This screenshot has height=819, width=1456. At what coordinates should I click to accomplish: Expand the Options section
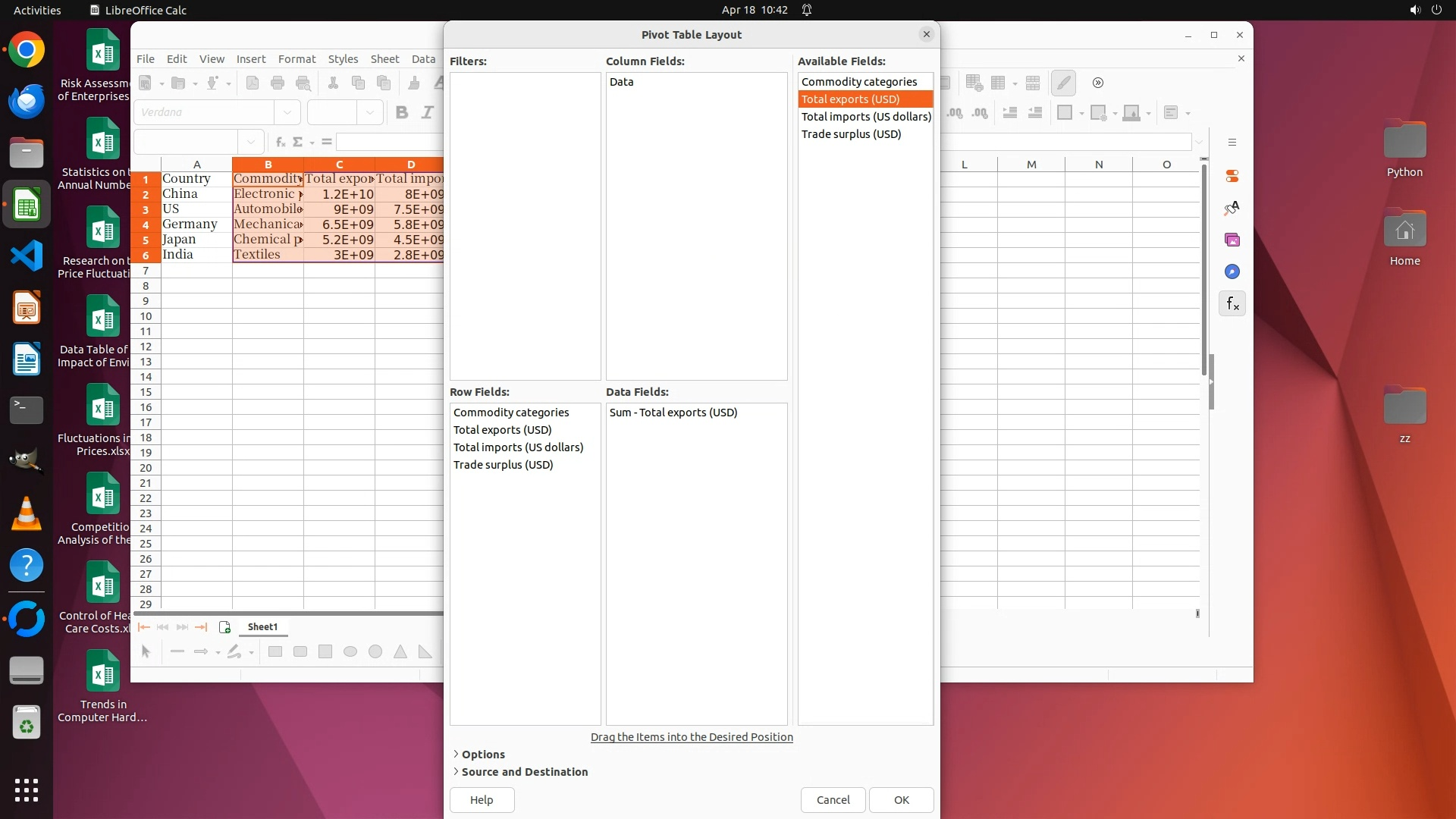482,754
